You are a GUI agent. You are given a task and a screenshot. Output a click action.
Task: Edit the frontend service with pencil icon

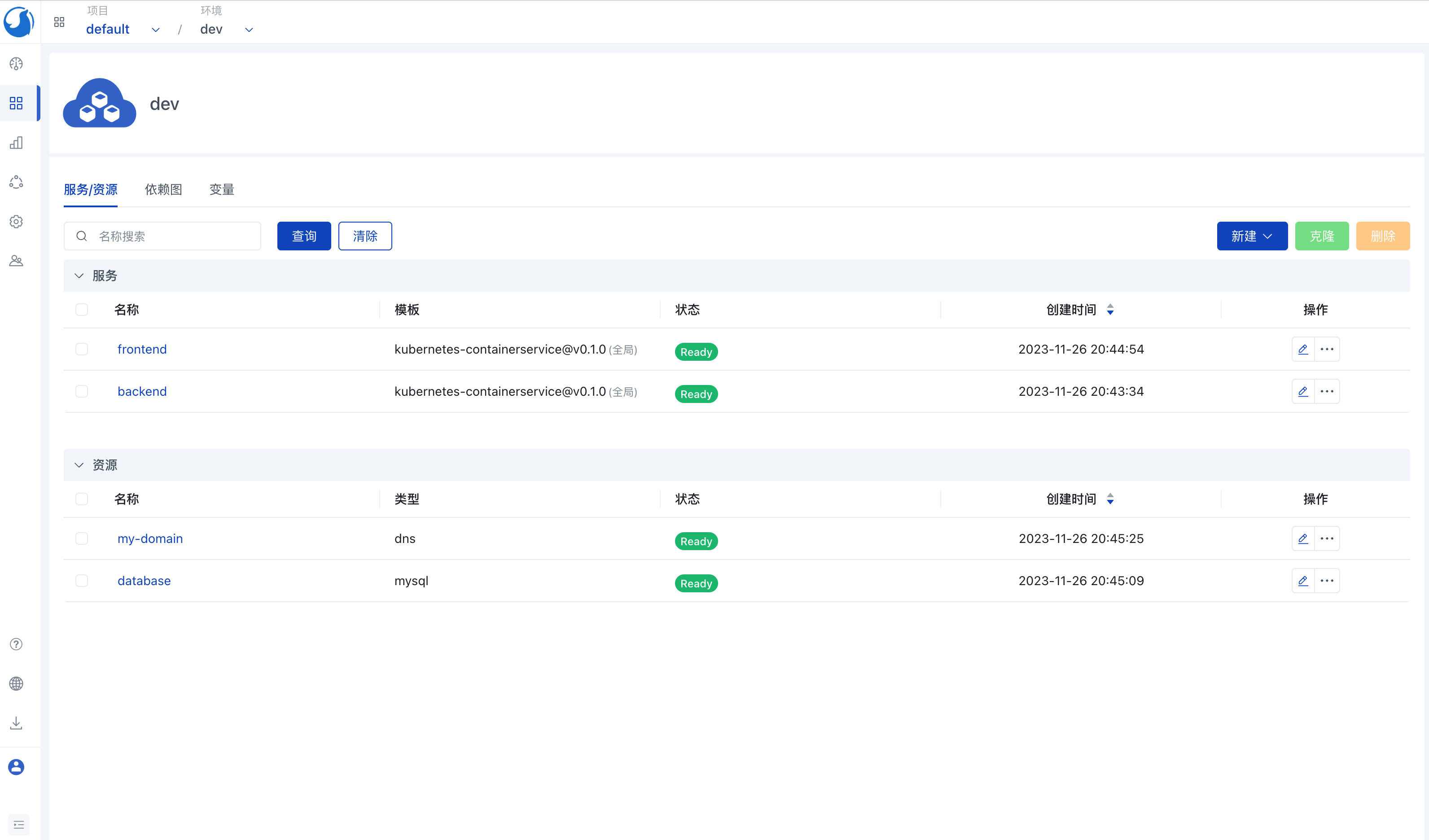click(1303, 349)
